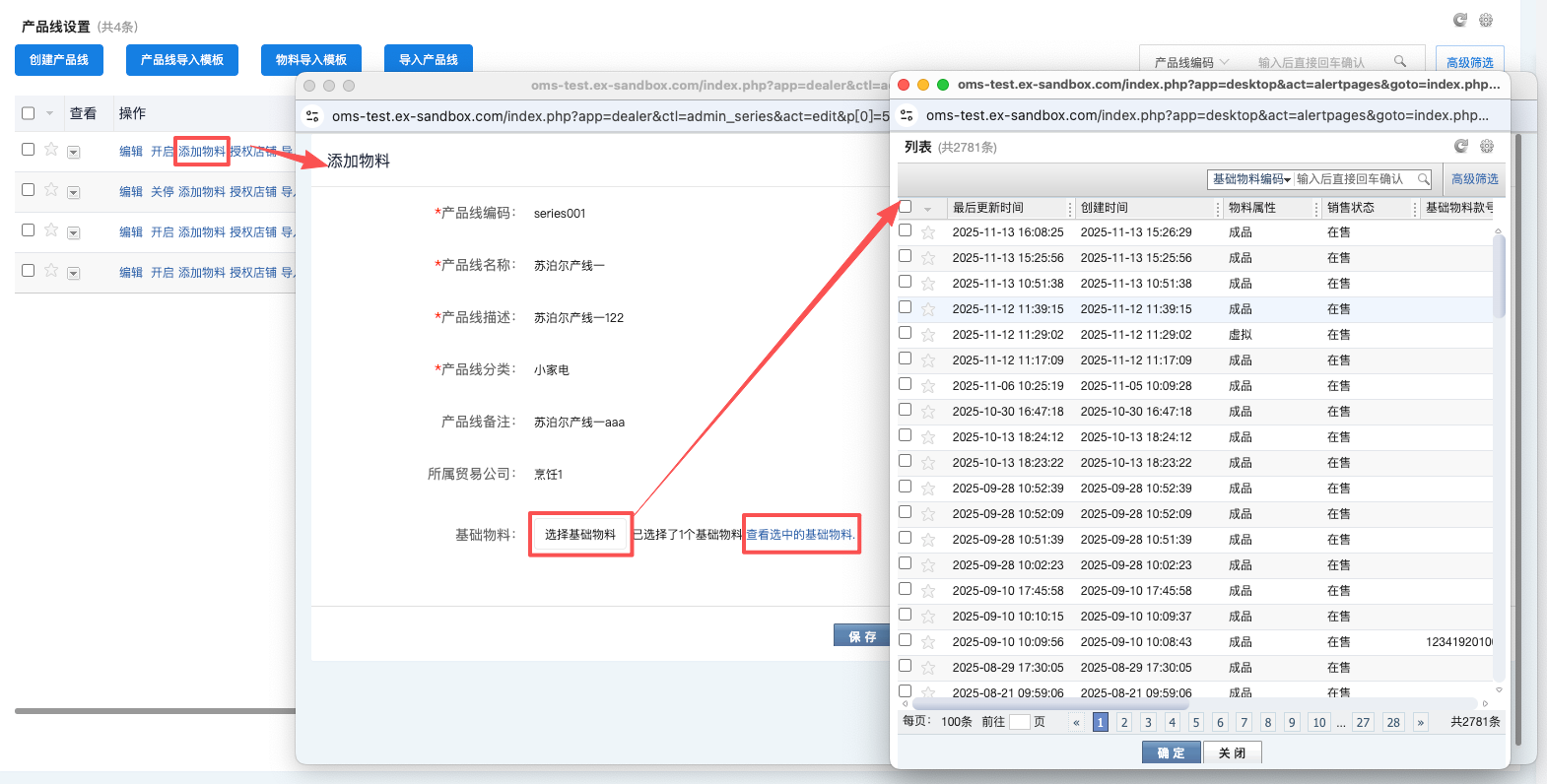Click 选择基础物料 button in the form
Screen dimensions: 1547x784
580,534
